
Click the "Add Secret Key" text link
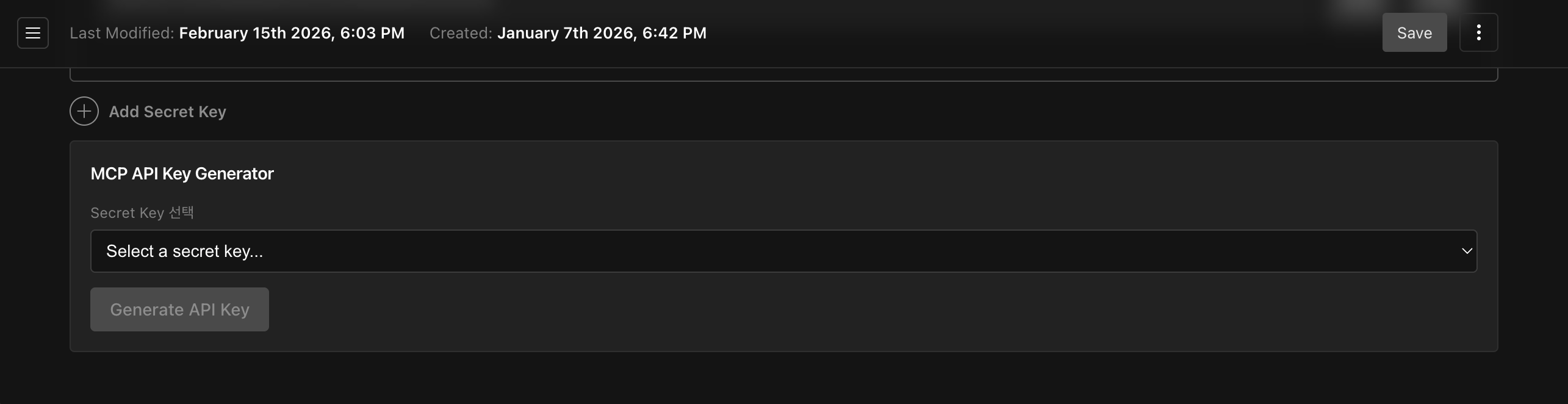pyautogui.click(x=167, y=112)
